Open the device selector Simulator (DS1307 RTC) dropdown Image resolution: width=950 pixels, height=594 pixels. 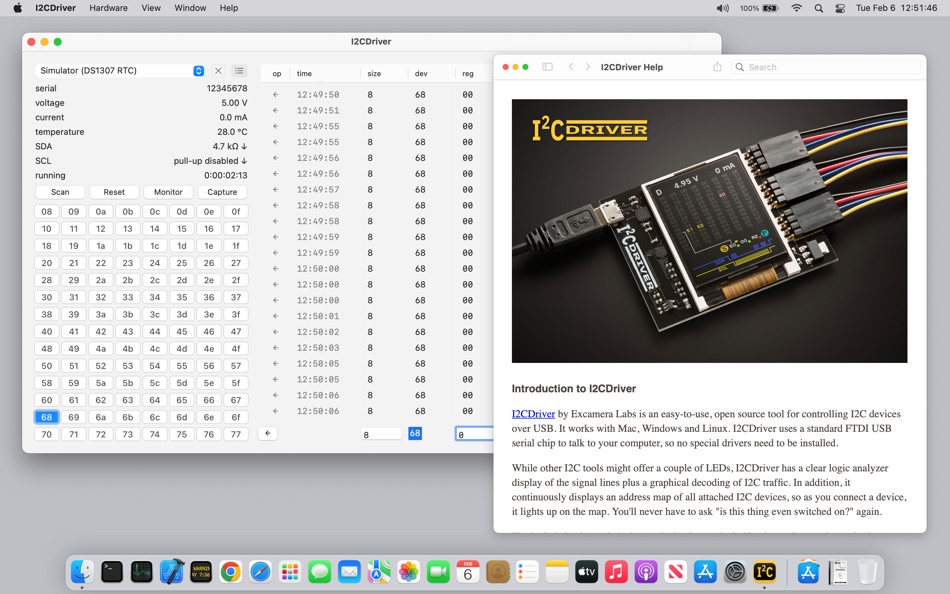[120, 71]
